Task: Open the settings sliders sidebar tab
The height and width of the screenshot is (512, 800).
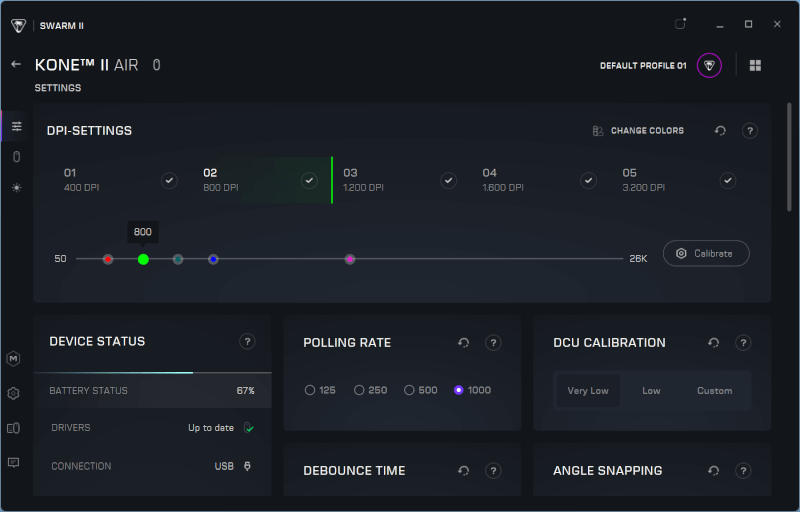Action: click(x=17, y=126)
